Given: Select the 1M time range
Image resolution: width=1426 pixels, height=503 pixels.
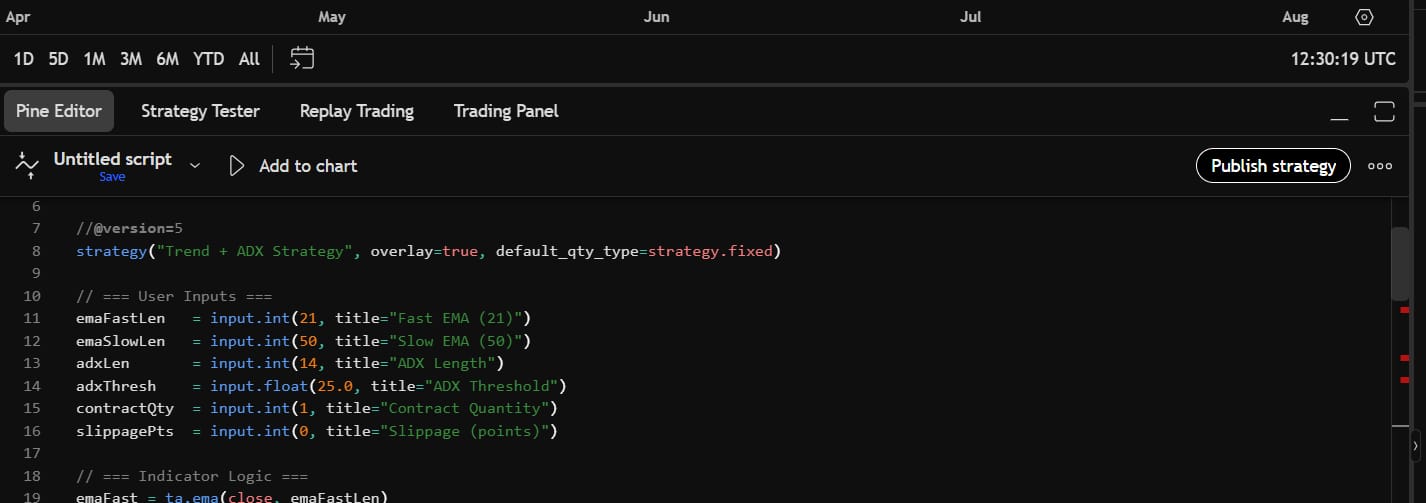Looking at the screenshot, I should (94, 59).
